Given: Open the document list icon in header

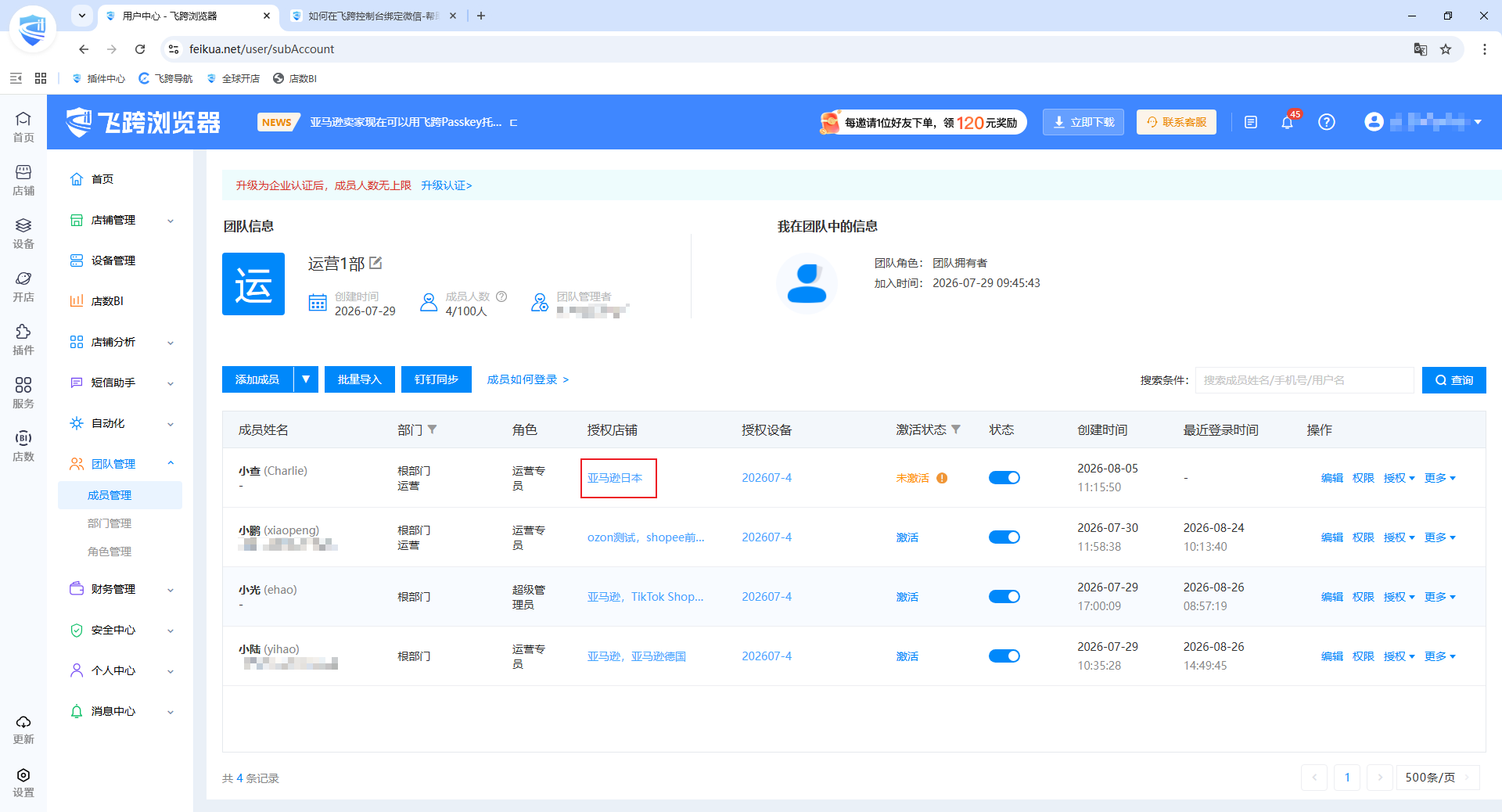Looking at the screenshot, I should coord(1251,122).
